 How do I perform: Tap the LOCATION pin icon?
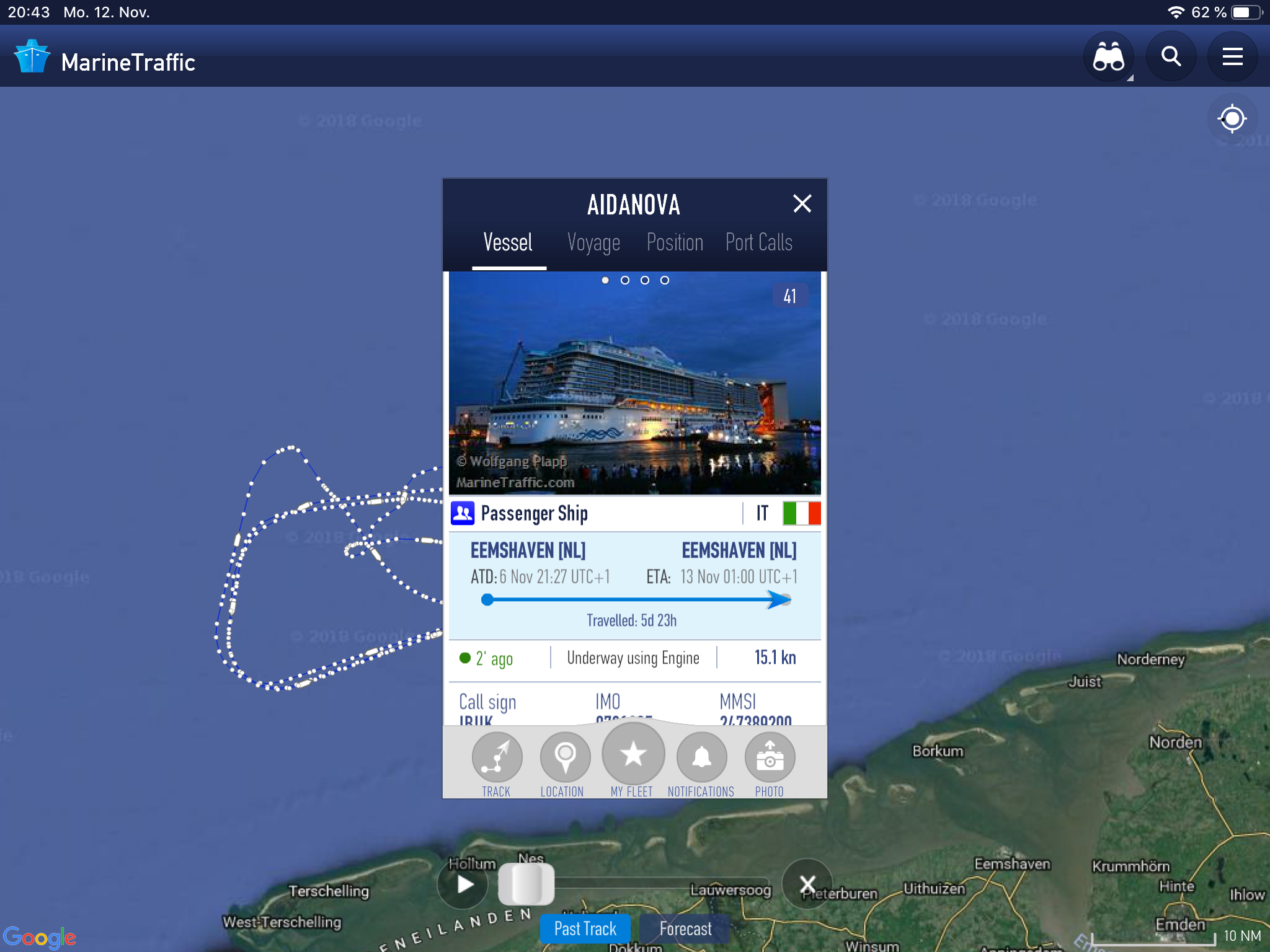pyautogui.click(x=565, y=757)
